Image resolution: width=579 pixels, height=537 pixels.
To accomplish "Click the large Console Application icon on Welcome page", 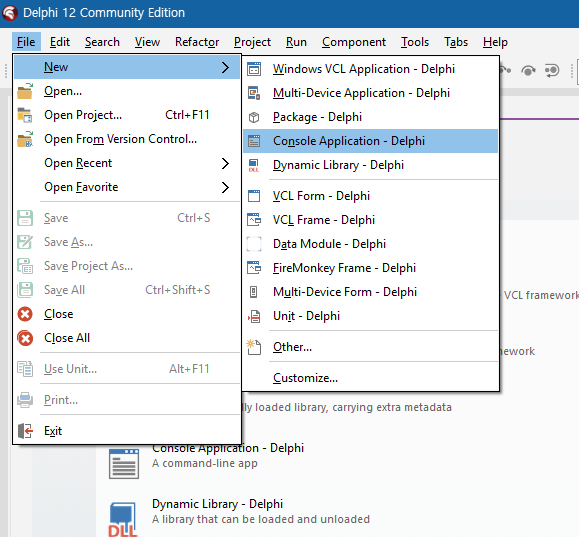I will [x=124, y=464].
